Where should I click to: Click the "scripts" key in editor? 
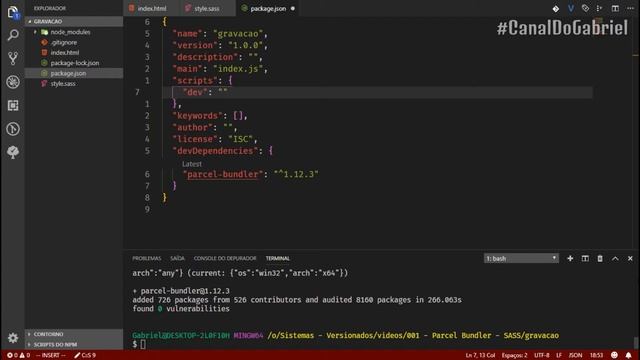point(195,80)
